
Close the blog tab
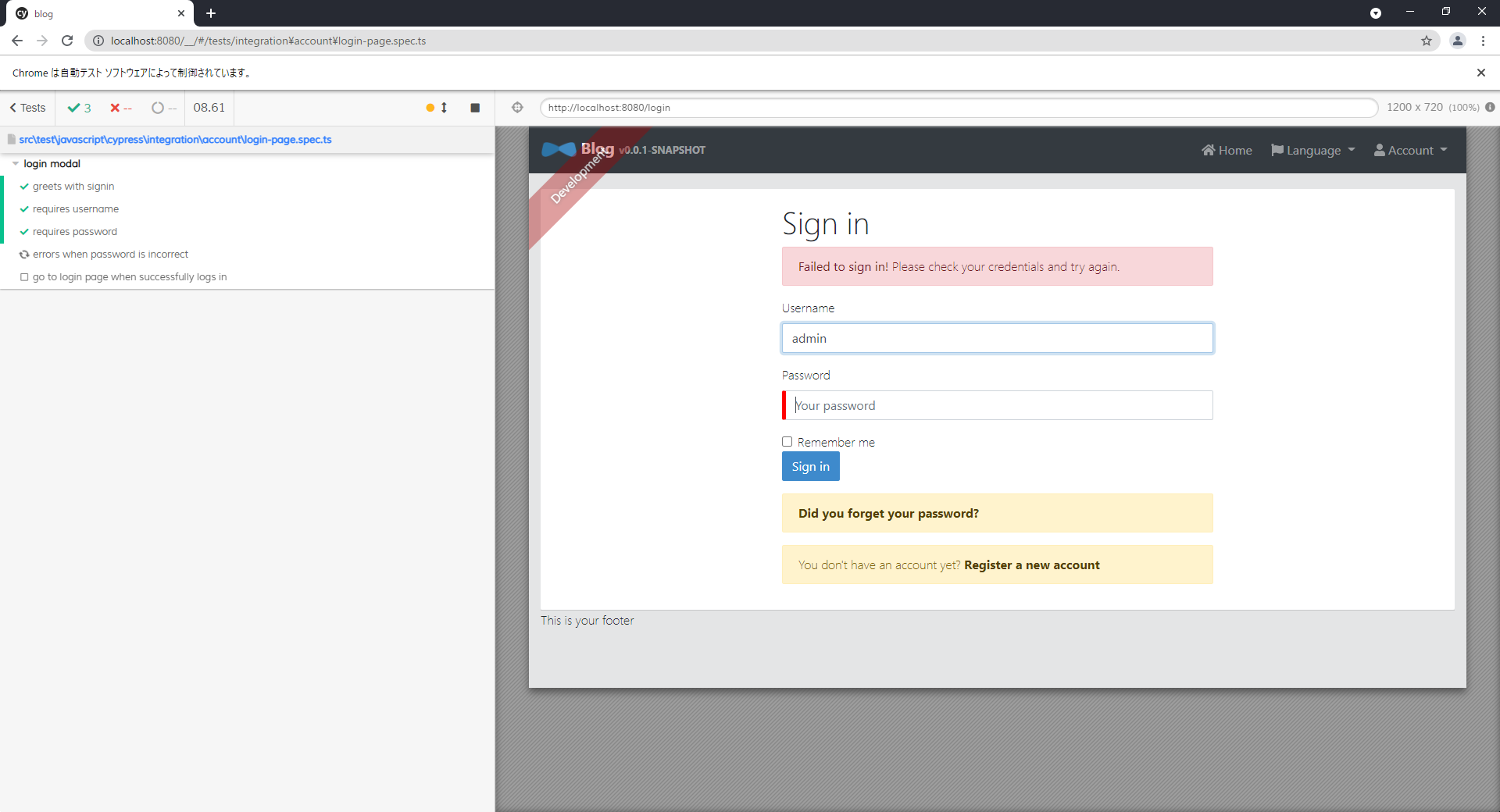coord(181,13)
